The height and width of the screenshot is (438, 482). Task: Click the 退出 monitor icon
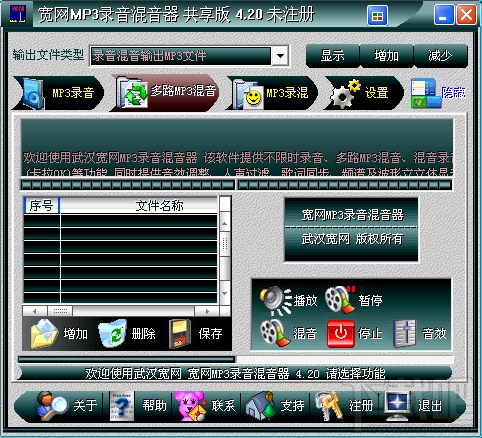pos(397,406)
